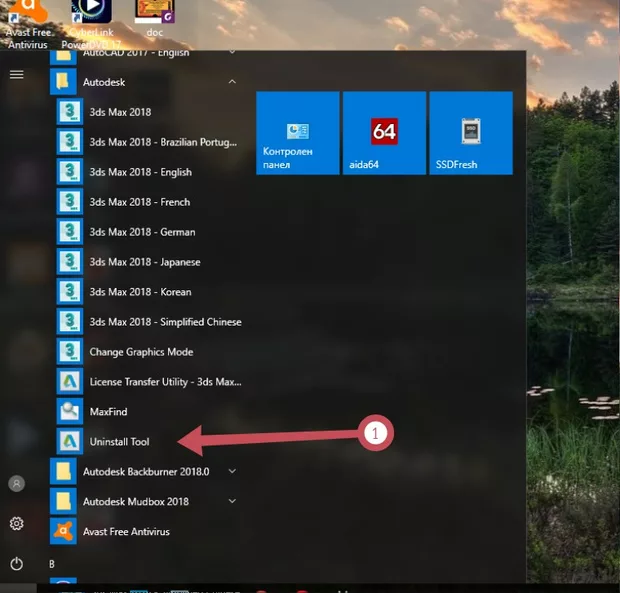Launch MaxFind from the Autodesk folder
620x593 pixels.
[108, 412]
